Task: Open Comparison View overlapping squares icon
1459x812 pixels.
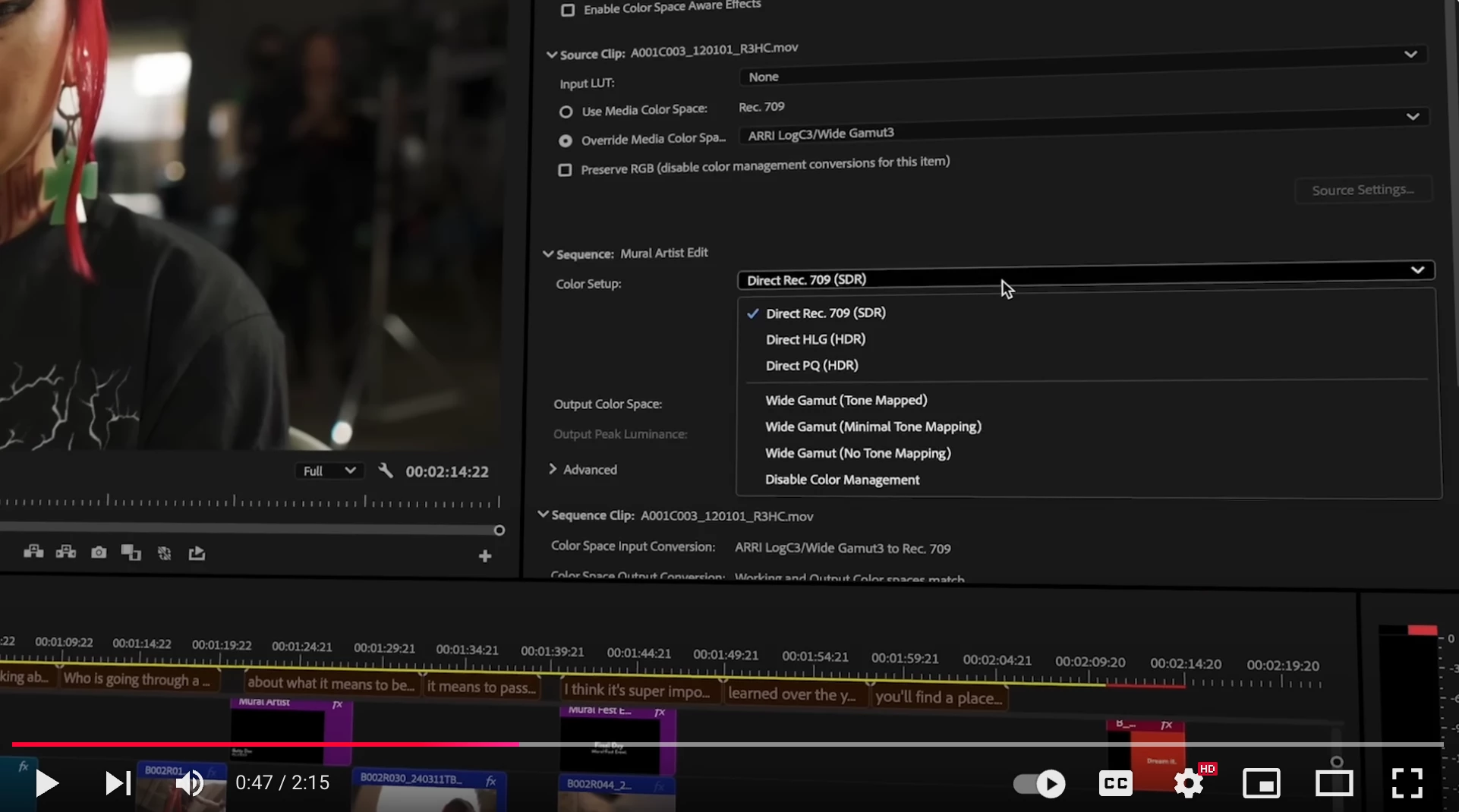Action: point(131,552)
